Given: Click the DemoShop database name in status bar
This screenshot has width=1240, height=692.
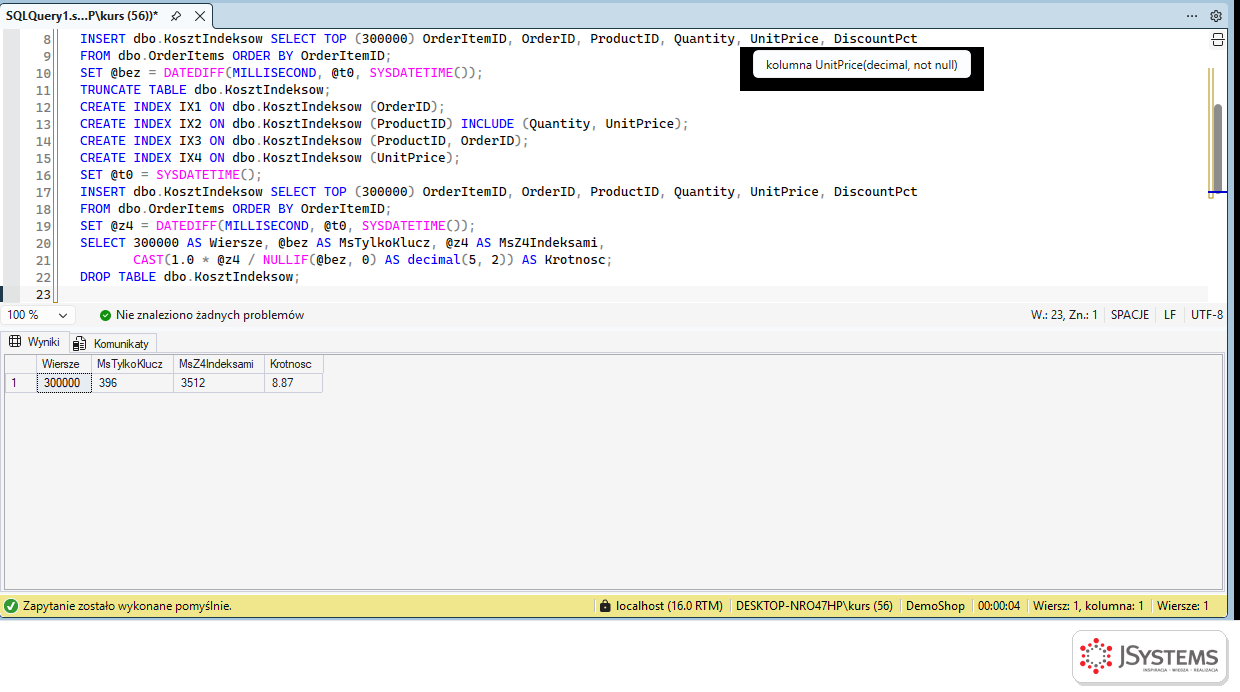Looking at the screenshot, I should click(x=935, y=606).
